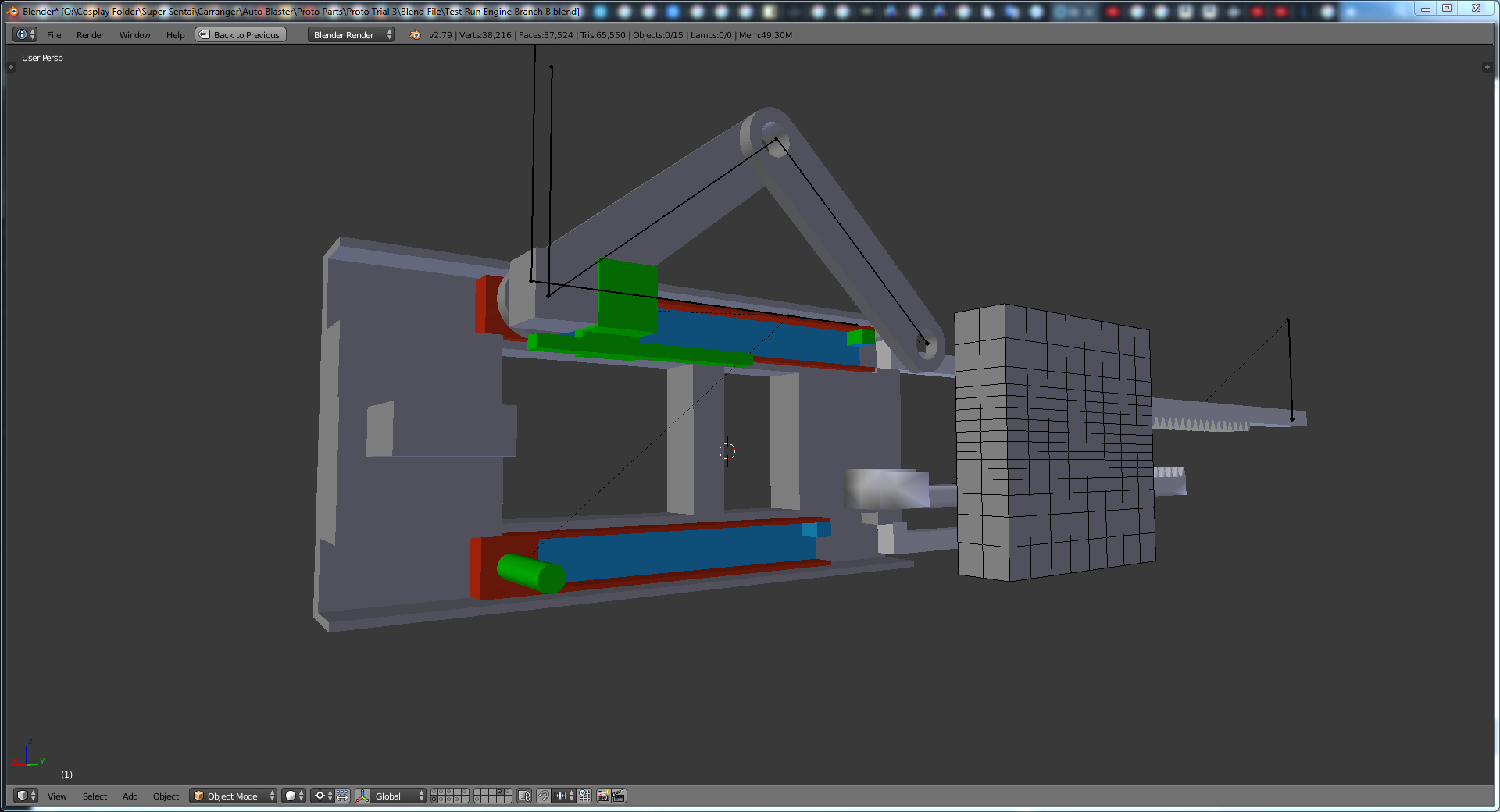1500x812 pixels.
Task: Minimize the Blender window
Action: [x=1426, y=9]
